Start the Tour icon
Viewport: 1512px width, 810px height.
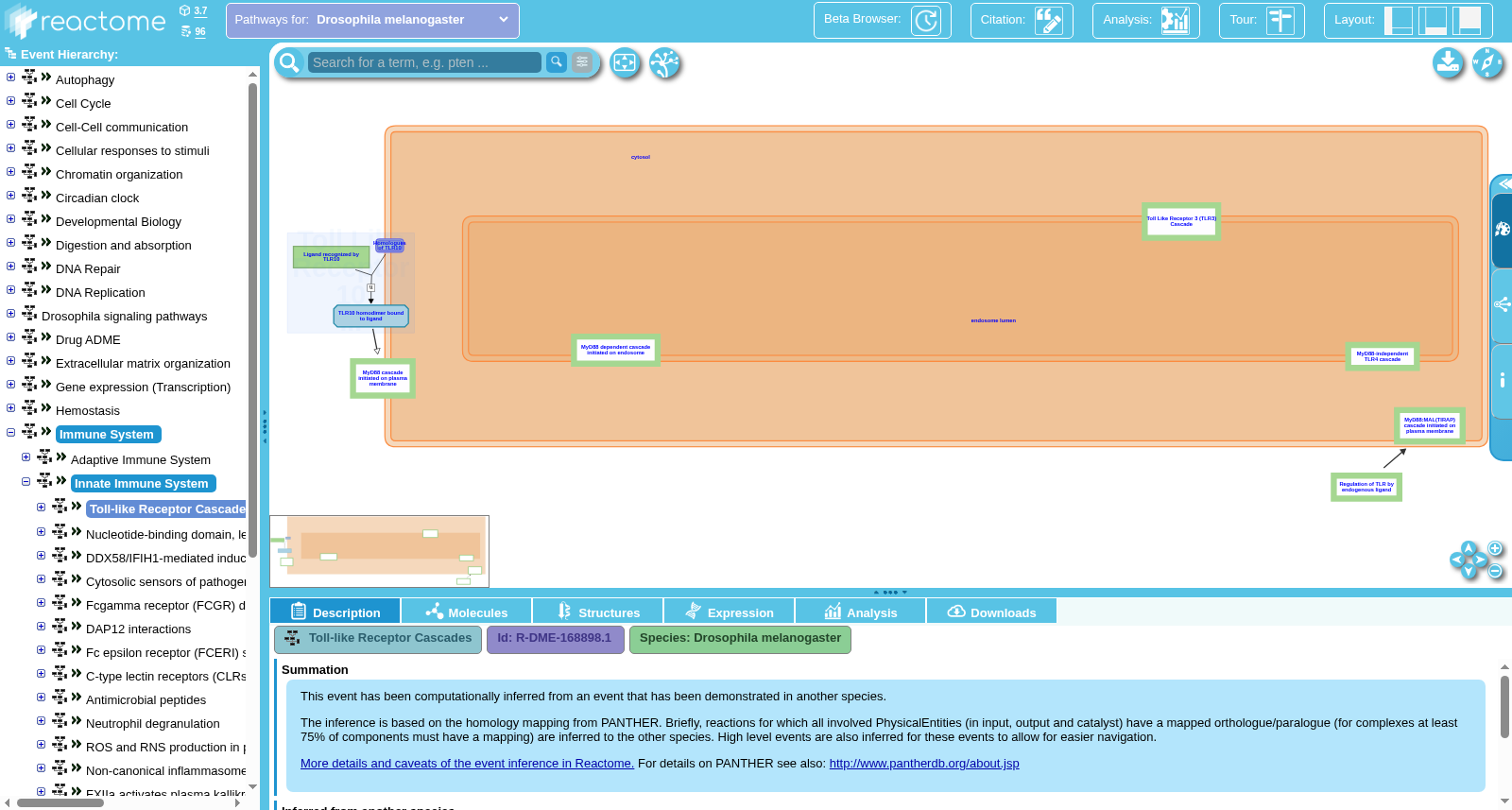point(1280,20)
